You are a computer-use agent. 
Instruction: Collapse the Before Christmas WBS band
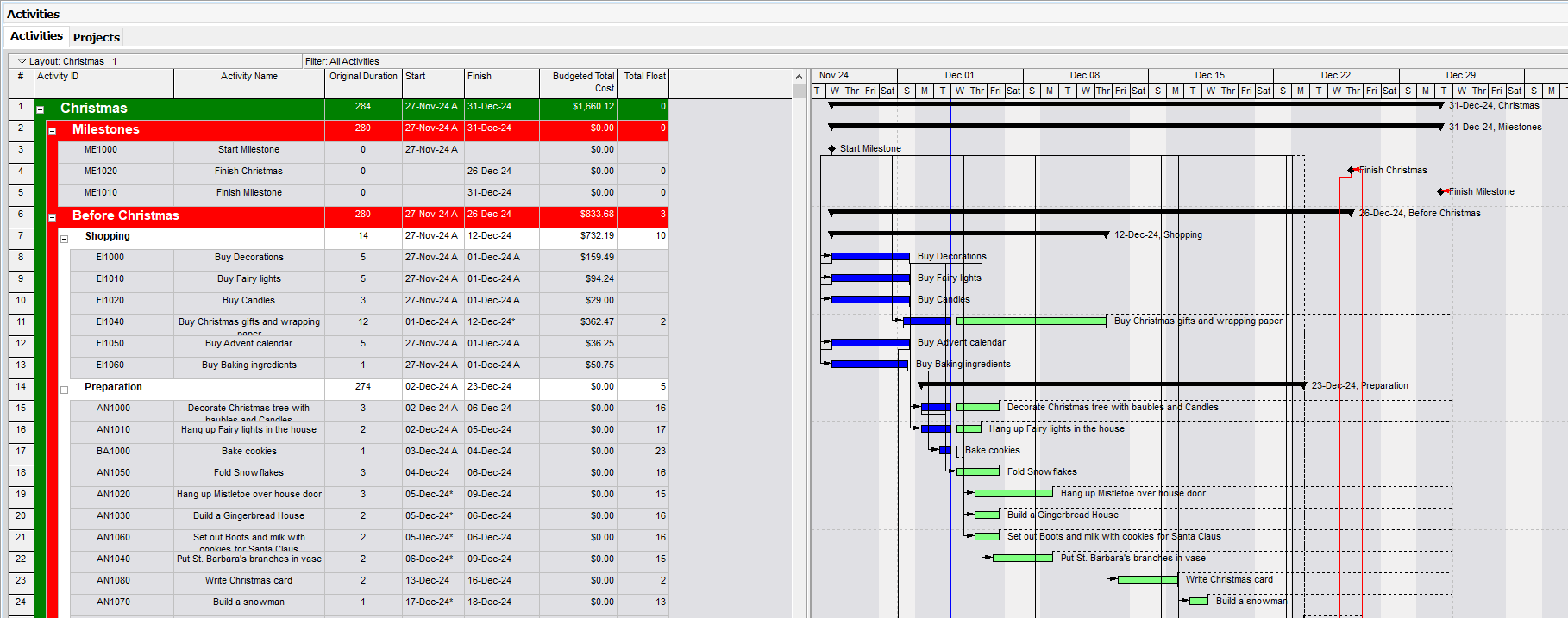(53, 217)
